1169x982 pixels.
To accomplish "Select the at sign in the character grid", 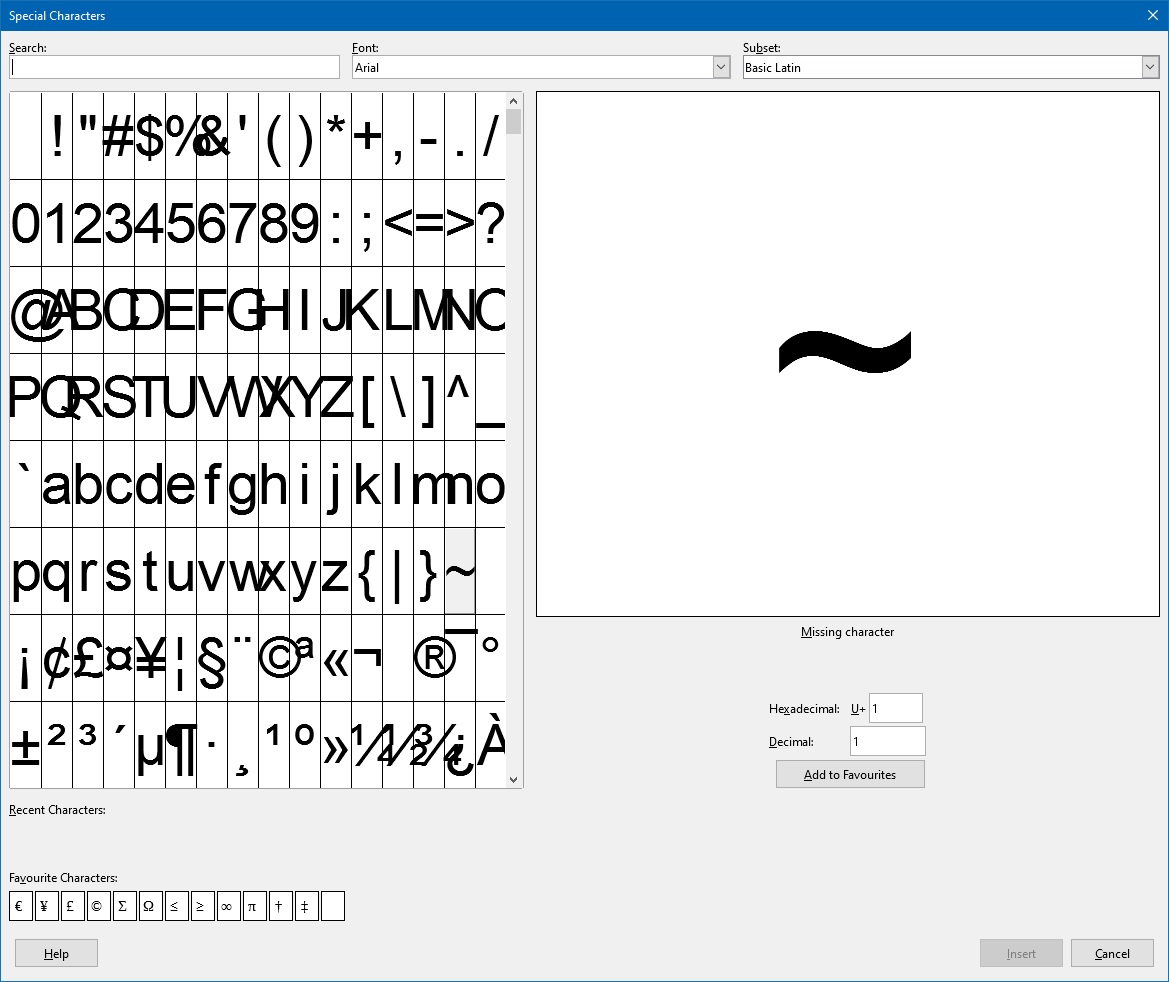I will [x=27, y=311].
